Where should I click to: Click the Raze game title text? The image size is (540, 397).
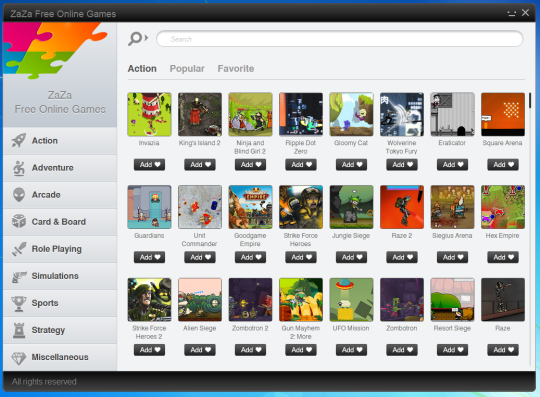coord(503,328)
